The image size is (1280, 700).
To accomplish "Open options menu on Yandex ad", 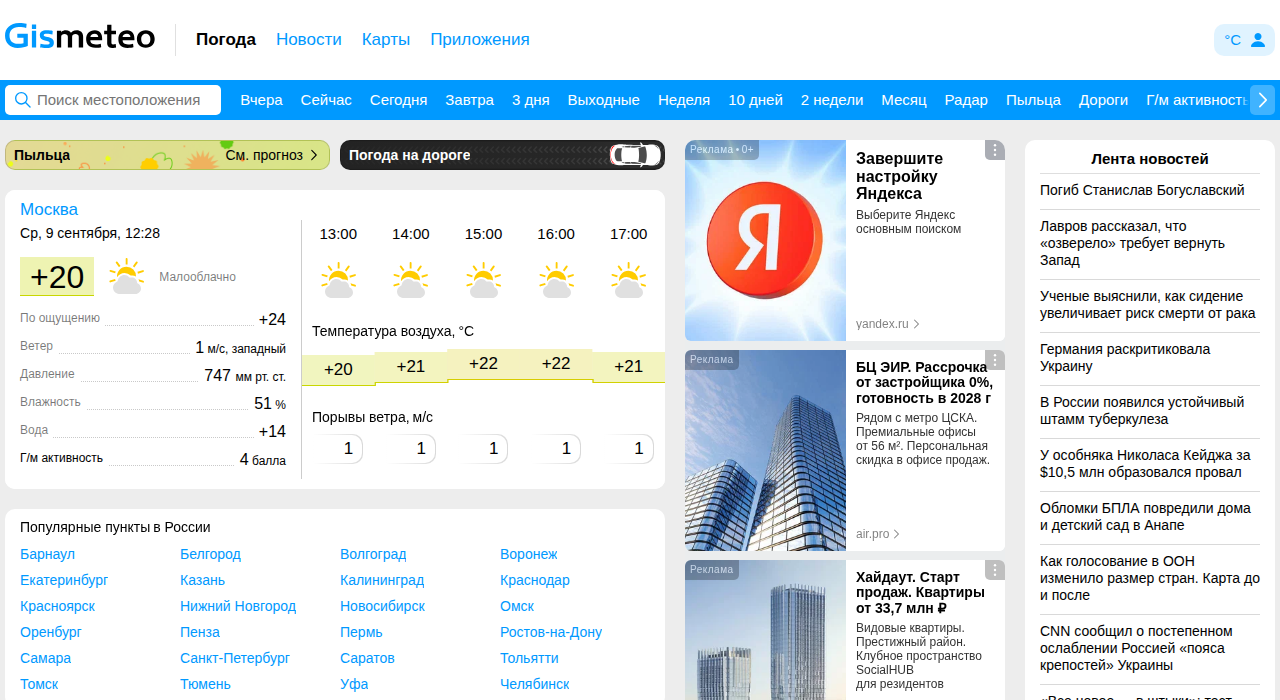I will click(x=994, y=150).
